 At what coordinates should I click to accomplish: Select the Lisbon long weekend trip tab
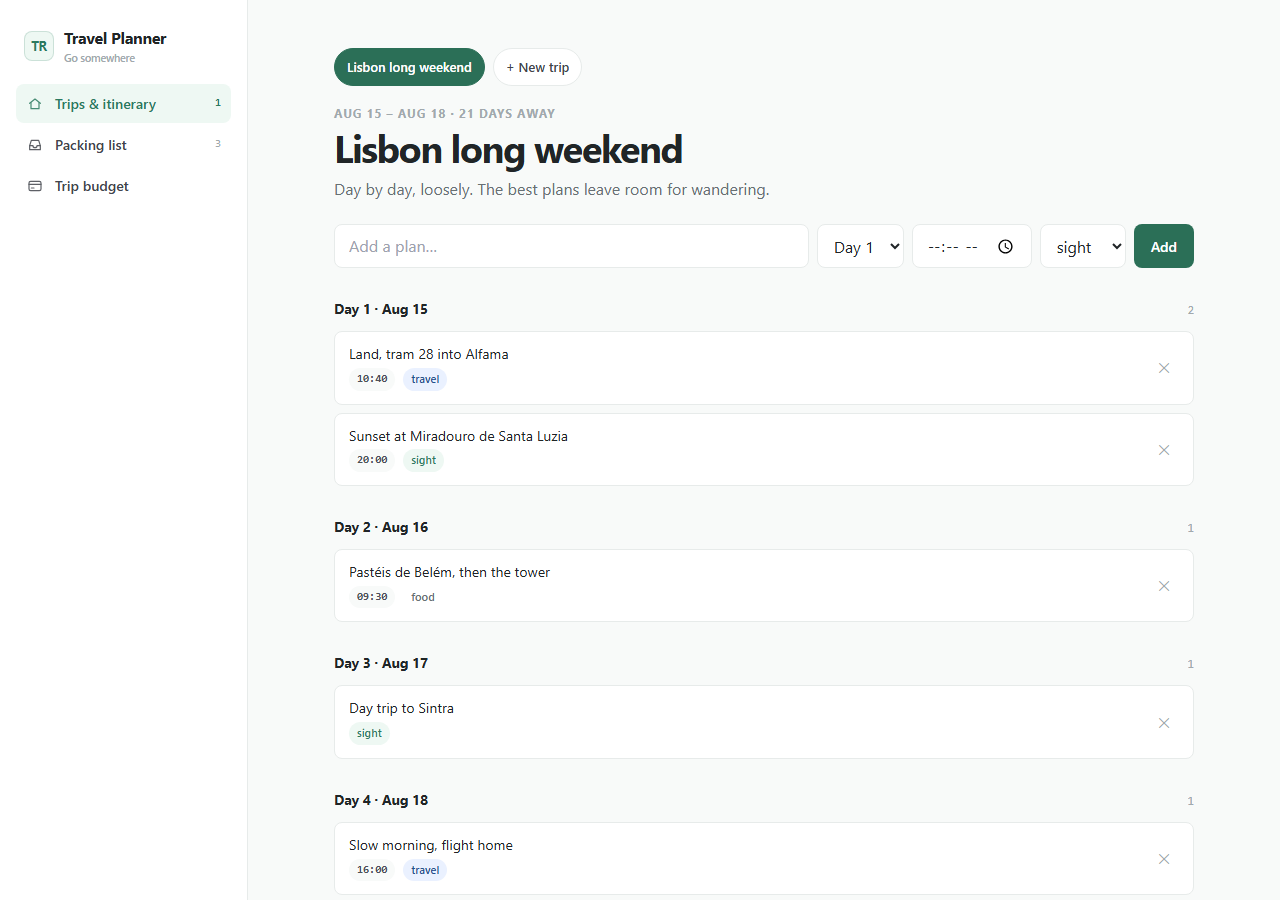[409, 67]
